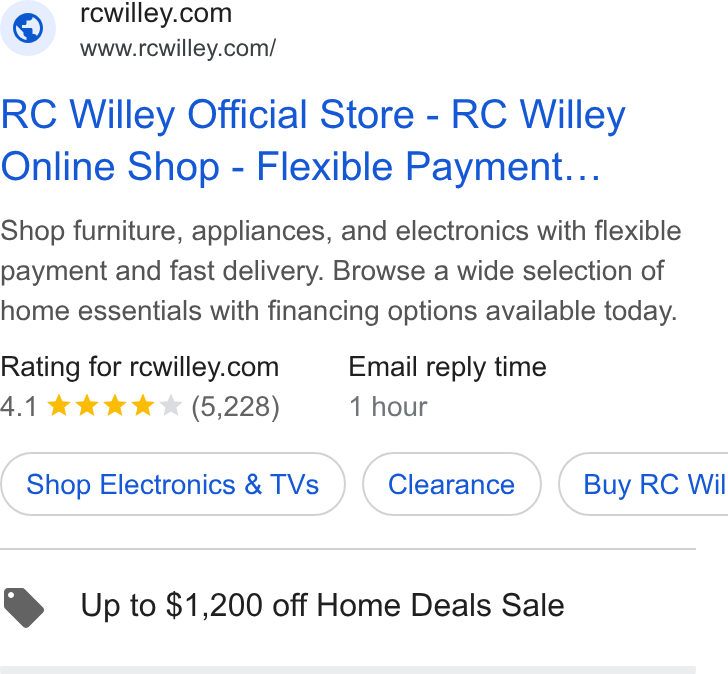Click the middle gold rating star

(115, 406)
